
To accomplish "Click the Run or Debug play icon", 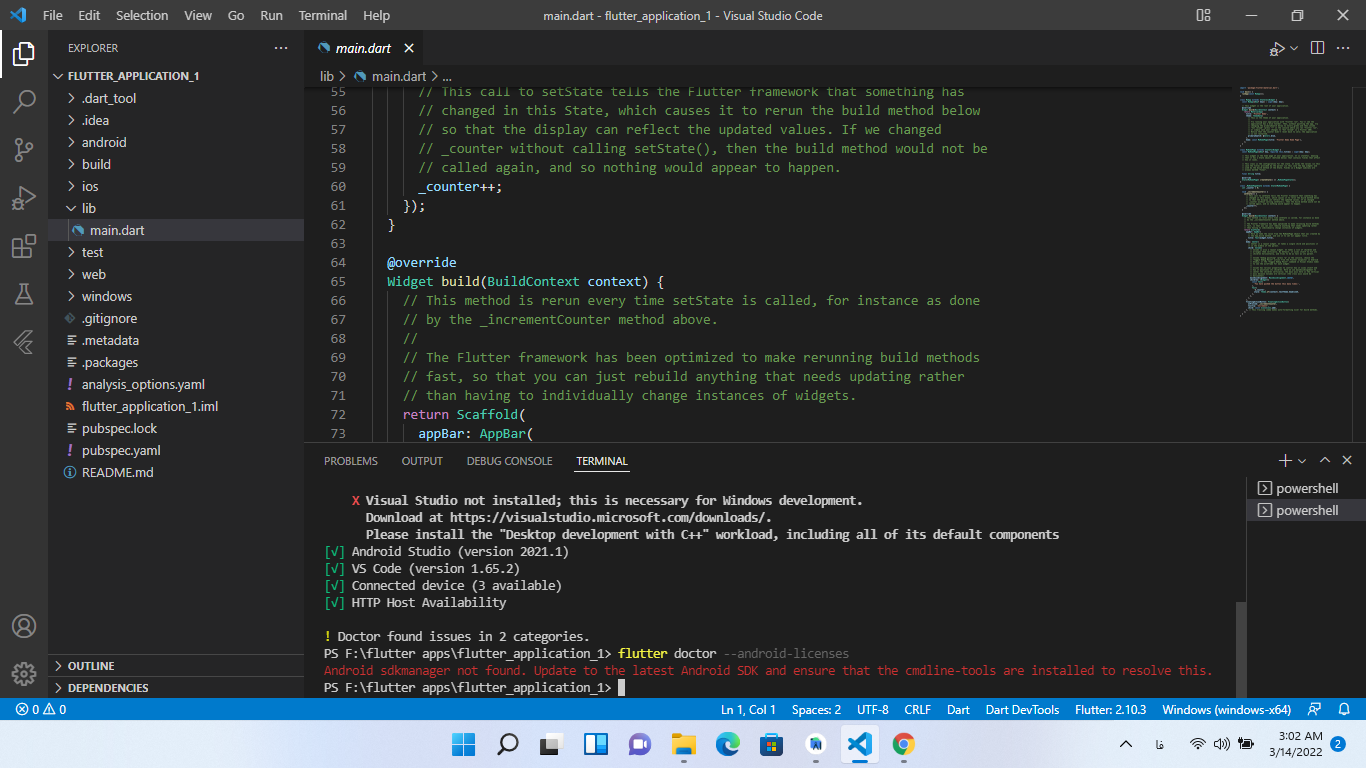I will (1277, 48).
